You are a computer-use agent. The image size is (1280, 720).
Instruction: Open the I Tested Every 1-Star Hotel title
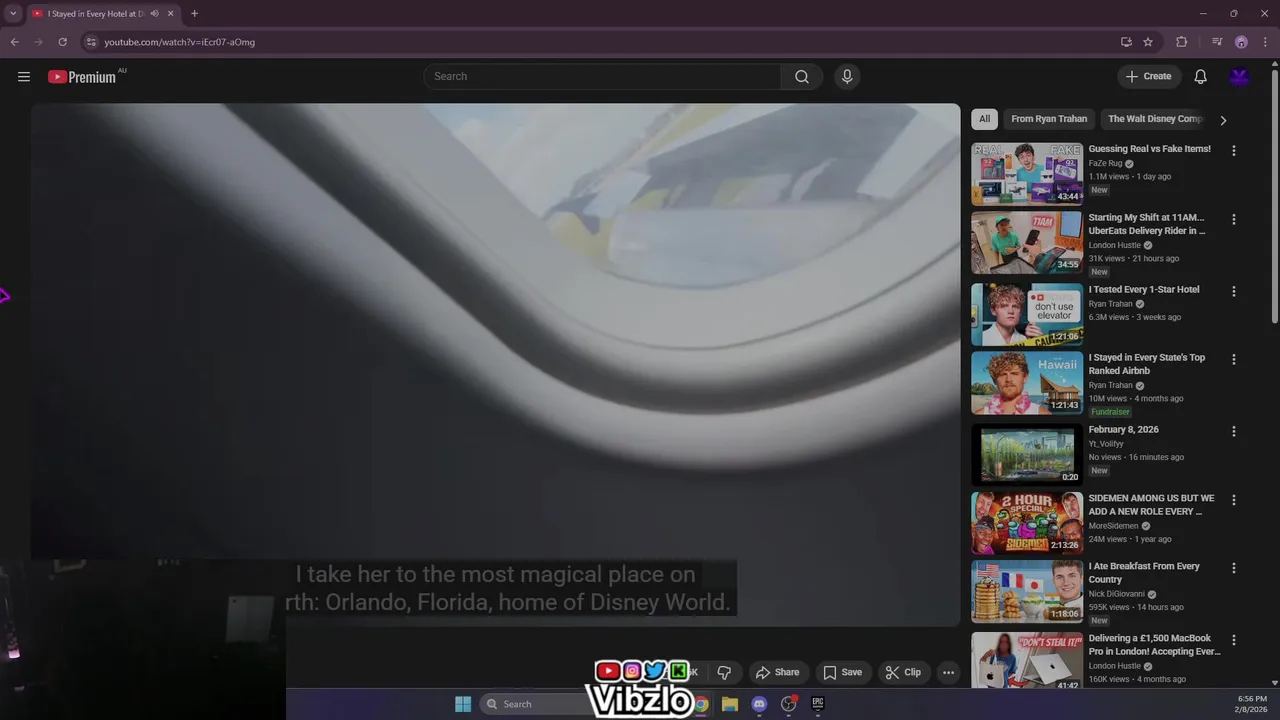point(1144,290)
